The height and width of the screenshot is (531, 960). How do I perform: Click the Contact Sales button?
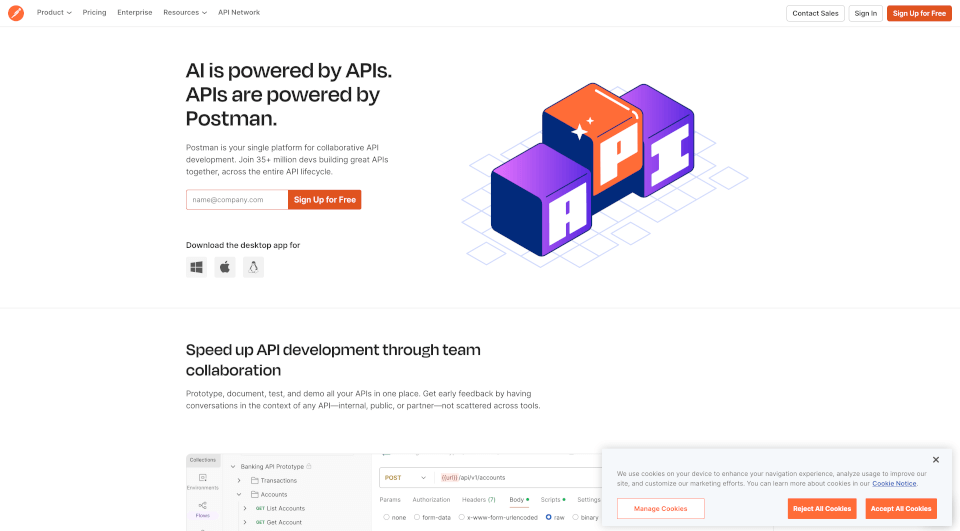pos(815,13)
